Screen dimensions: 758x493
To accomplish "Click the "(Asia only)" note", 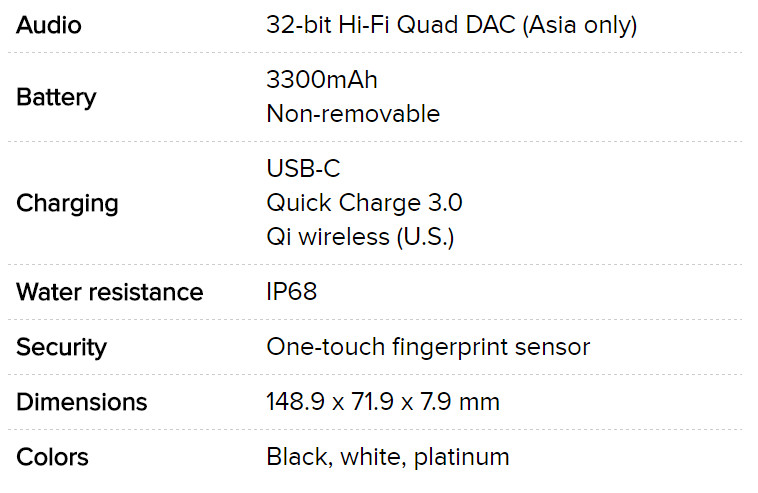I will (579, 25).
